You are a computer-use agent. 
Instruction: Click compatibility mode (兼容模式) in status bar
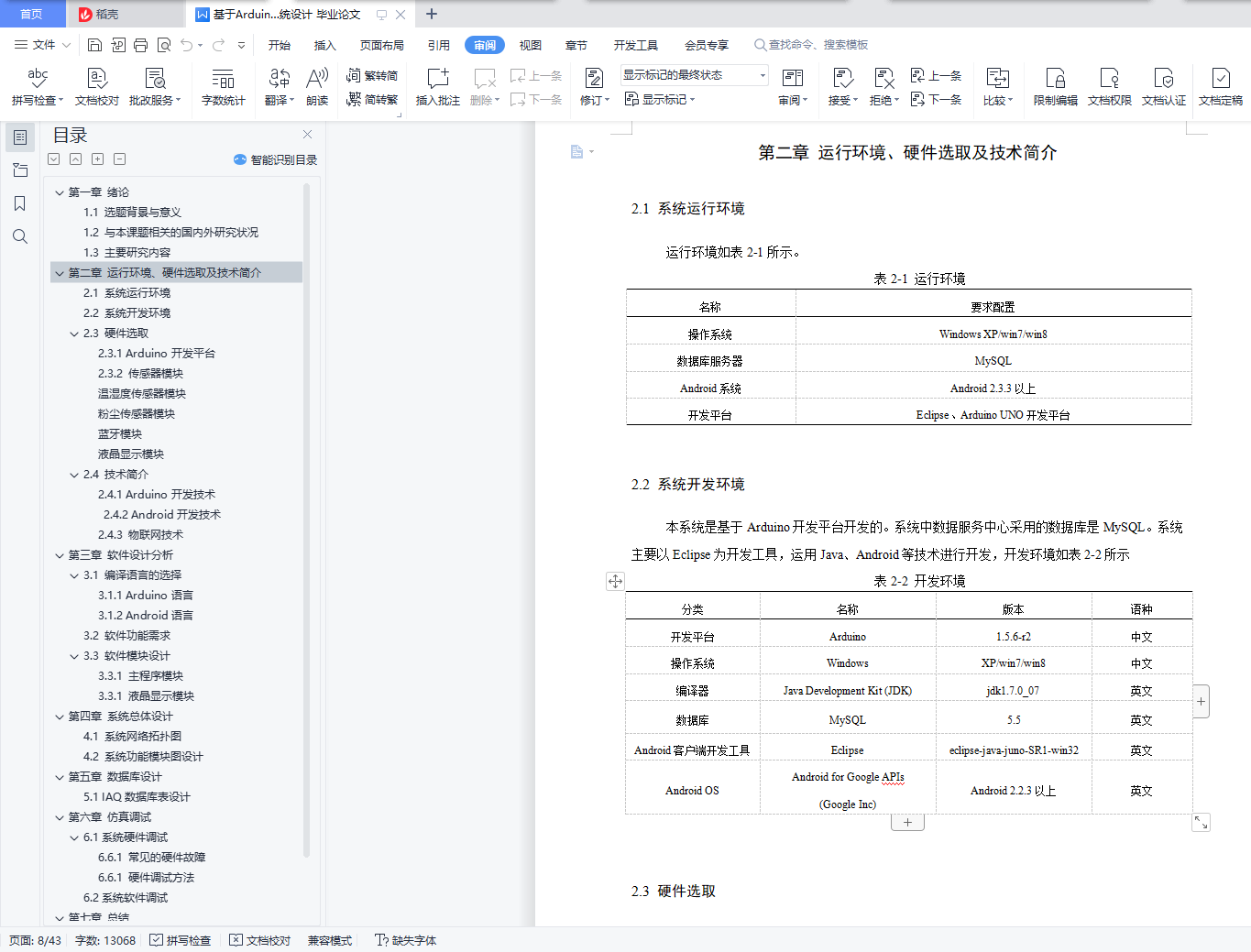pyautogui.click(x=330, y=940)
